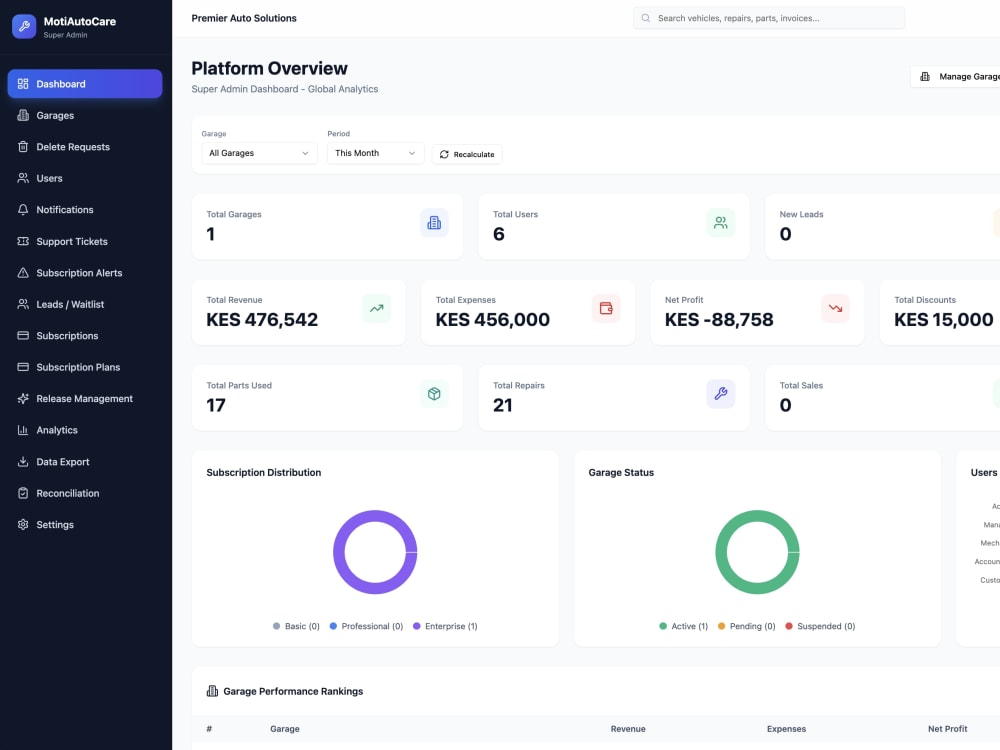1000x750 pixels.
Task: Click the Super Admin Dashboard - Global Analytics subtitle
Action: (284, 89)
